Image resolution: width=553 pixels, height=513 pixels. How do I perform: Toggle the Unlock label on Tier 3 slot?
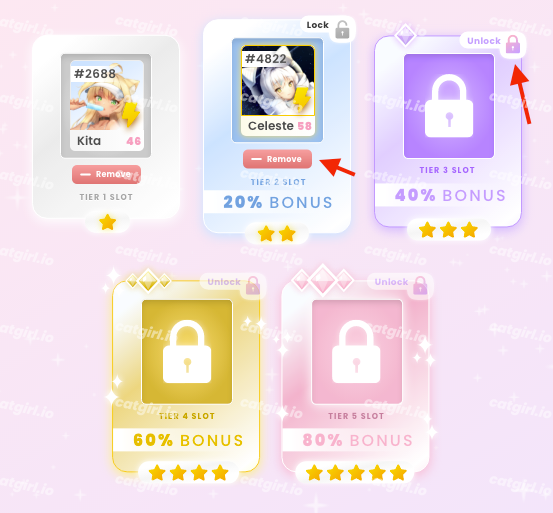pos(484,41)
